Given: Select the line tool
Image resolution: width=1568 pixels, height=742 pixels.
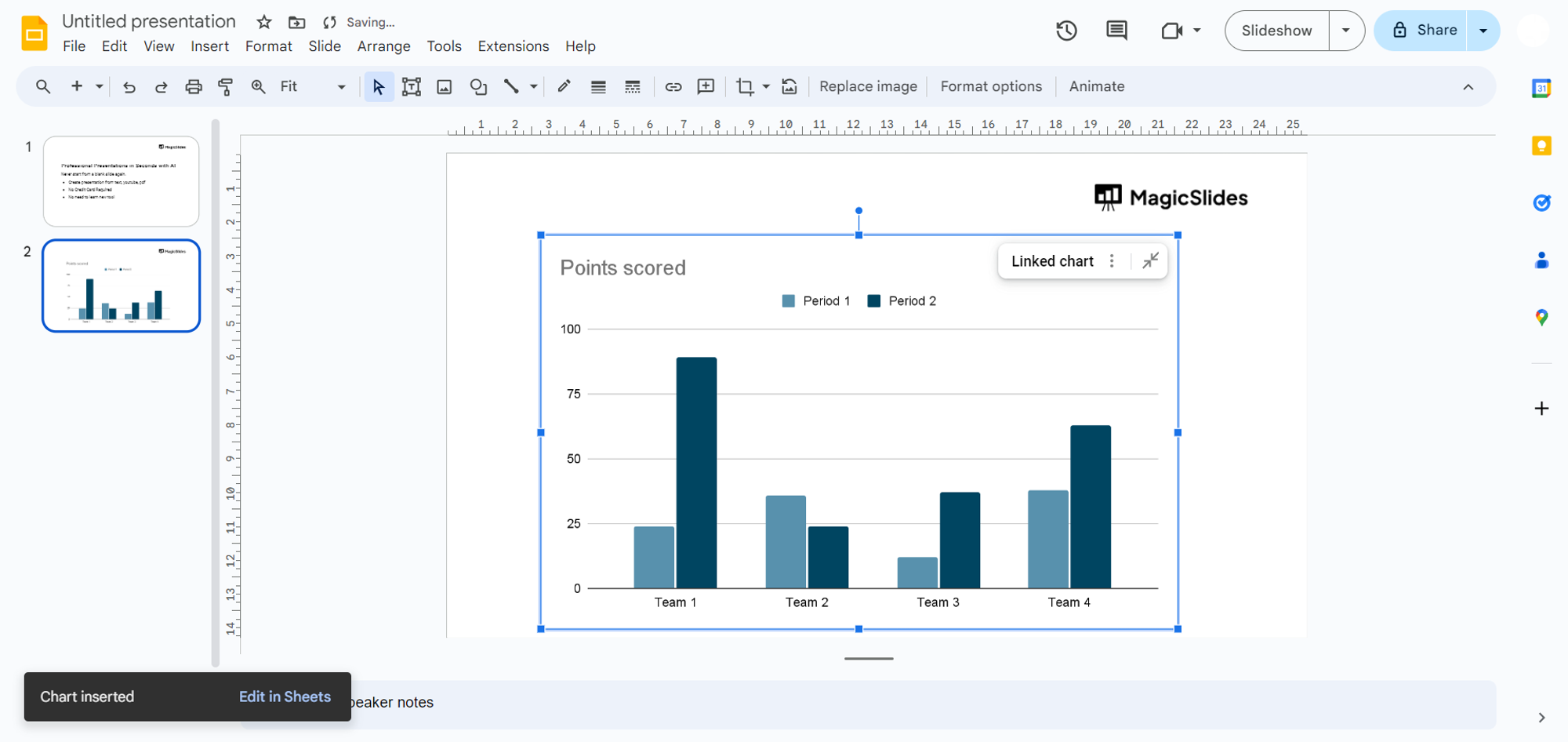Looking at the screenshot, I should 511,86.
